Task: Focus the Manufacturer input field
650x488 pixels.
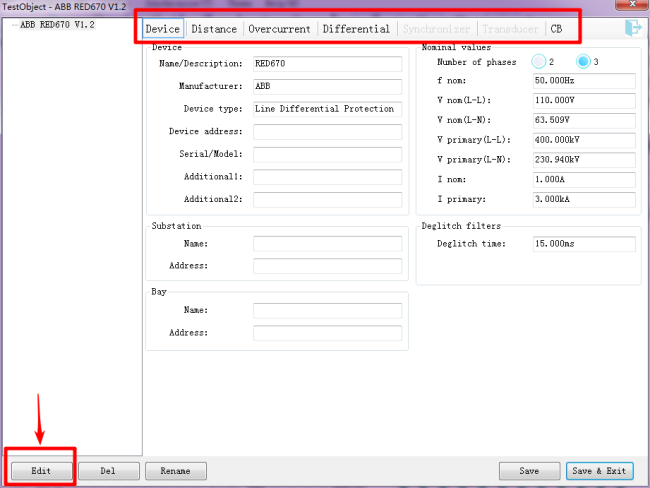Action: coord(327,86)
